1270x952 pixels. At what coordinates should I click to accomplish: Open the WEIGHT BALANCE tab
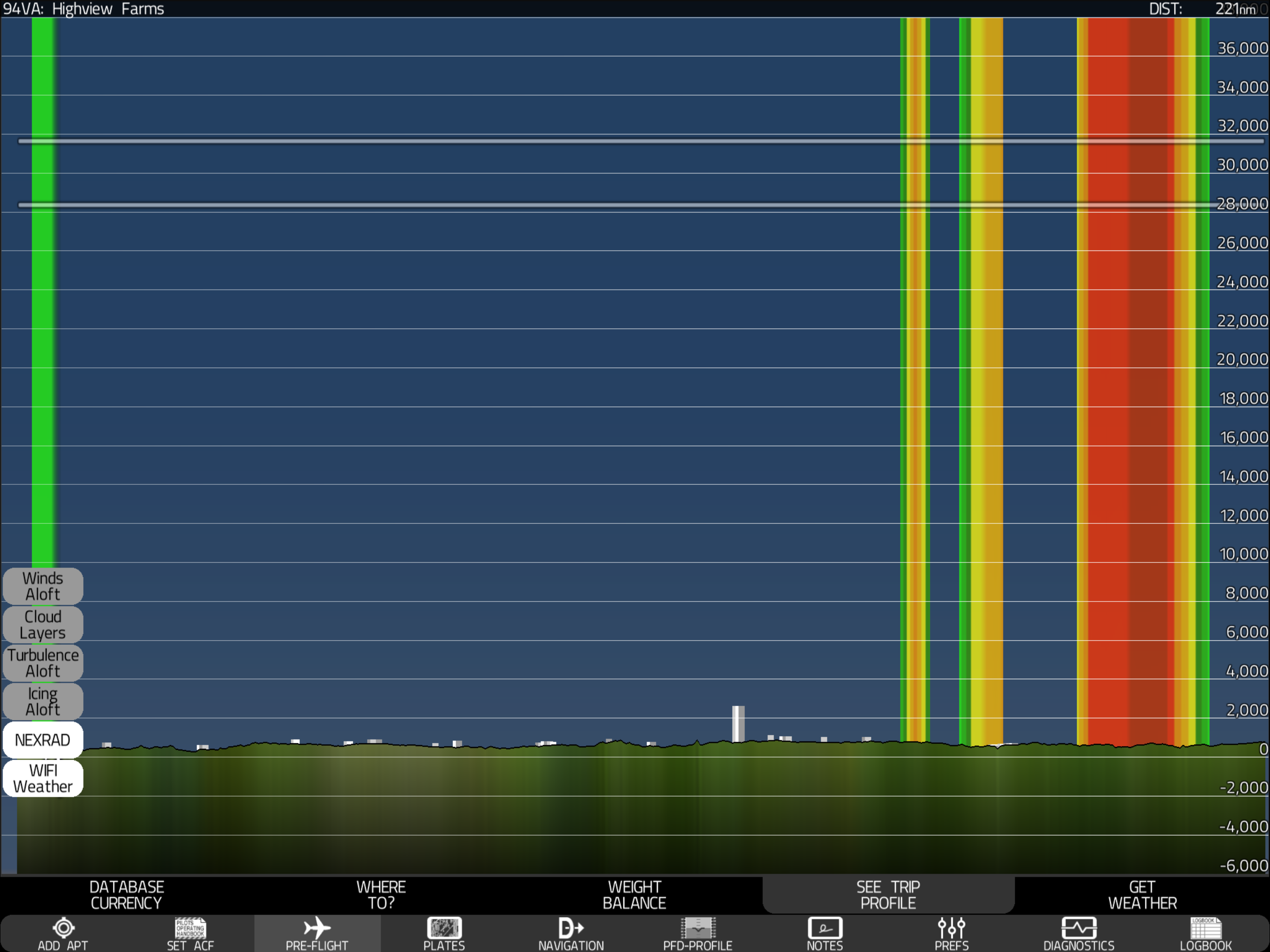[x=635, y=895]
